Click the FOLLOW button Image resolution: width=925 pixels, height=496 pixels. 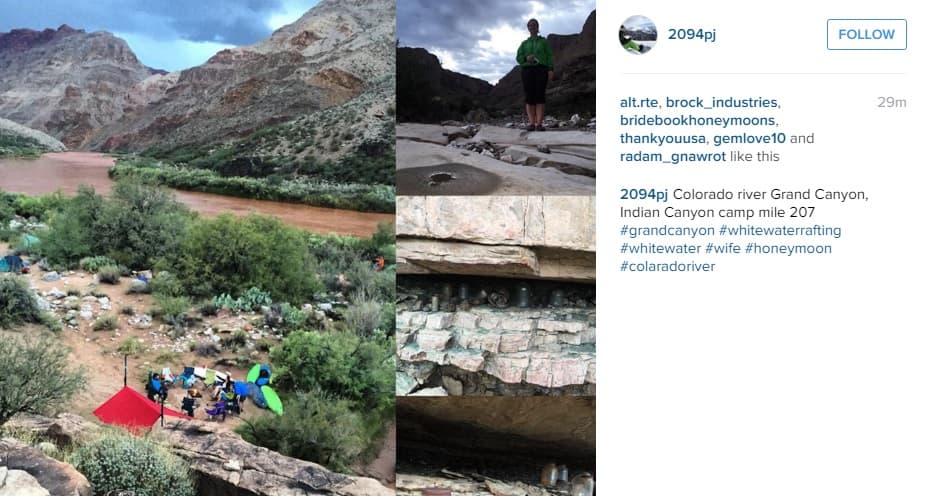point(866,34)
